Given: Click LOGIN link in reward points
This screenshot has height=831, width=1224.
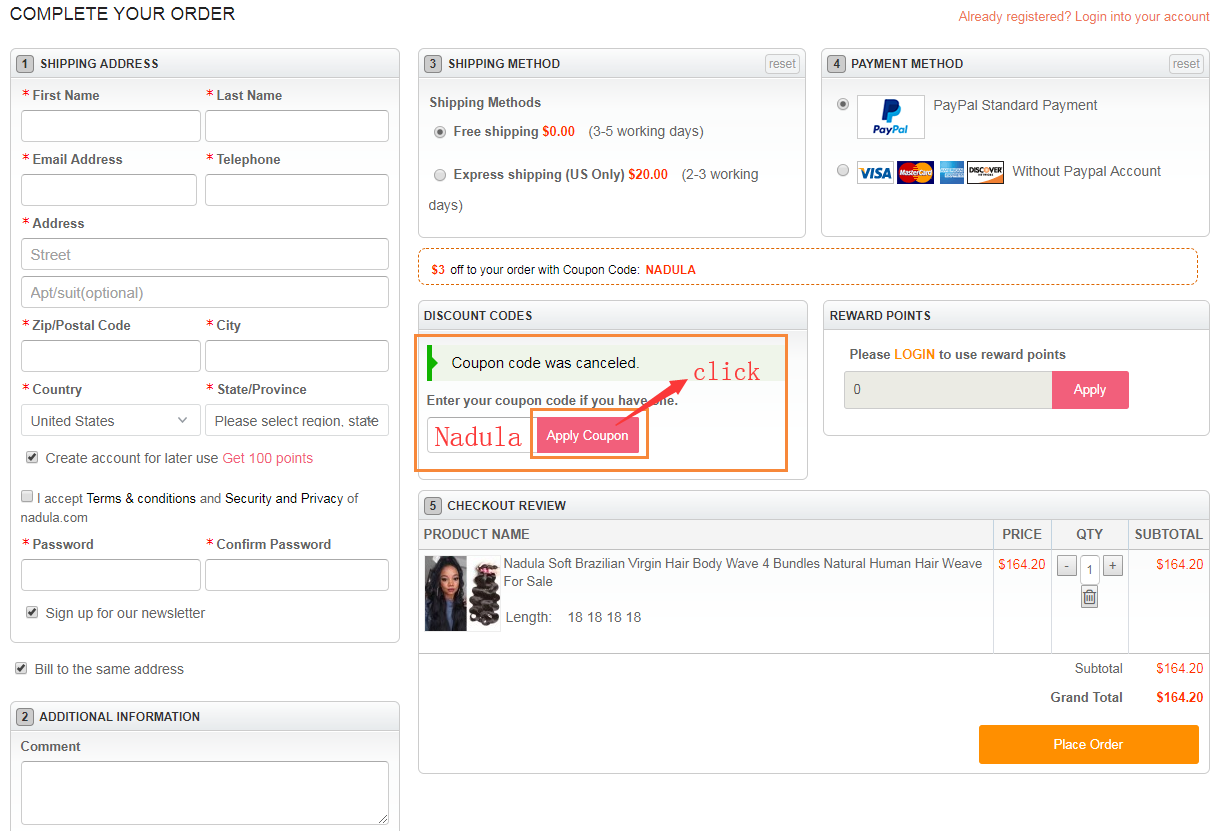Looking at the screenshot, I should (915, 354).
